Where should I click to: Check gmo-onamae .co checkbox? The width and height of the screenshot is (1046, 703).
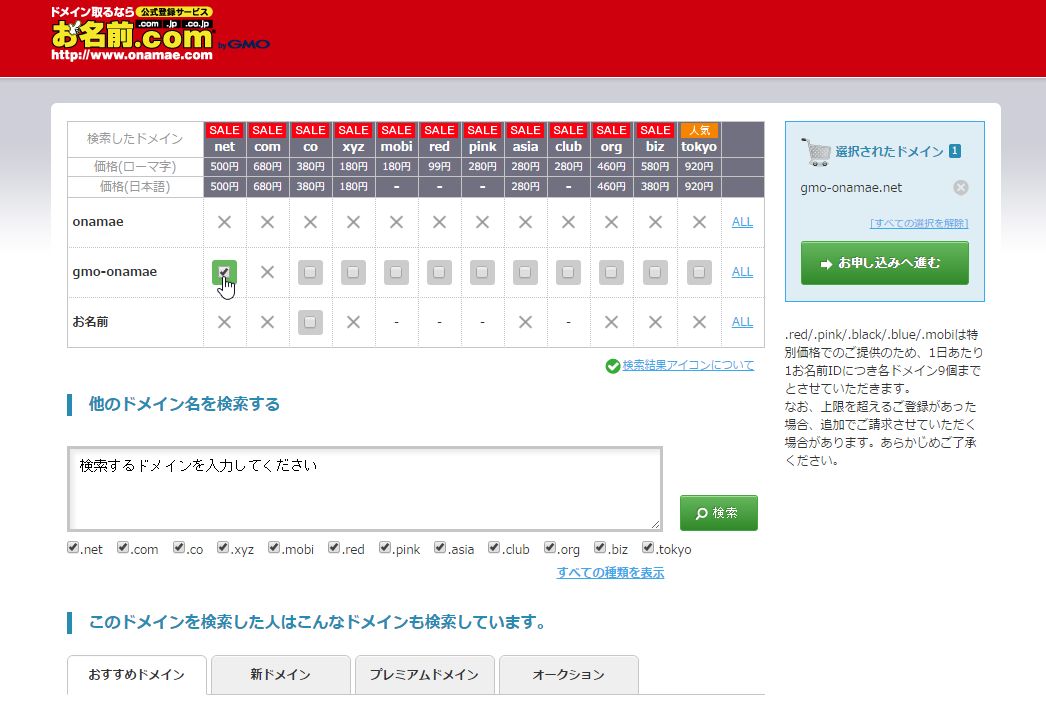[x=310, y=272]
